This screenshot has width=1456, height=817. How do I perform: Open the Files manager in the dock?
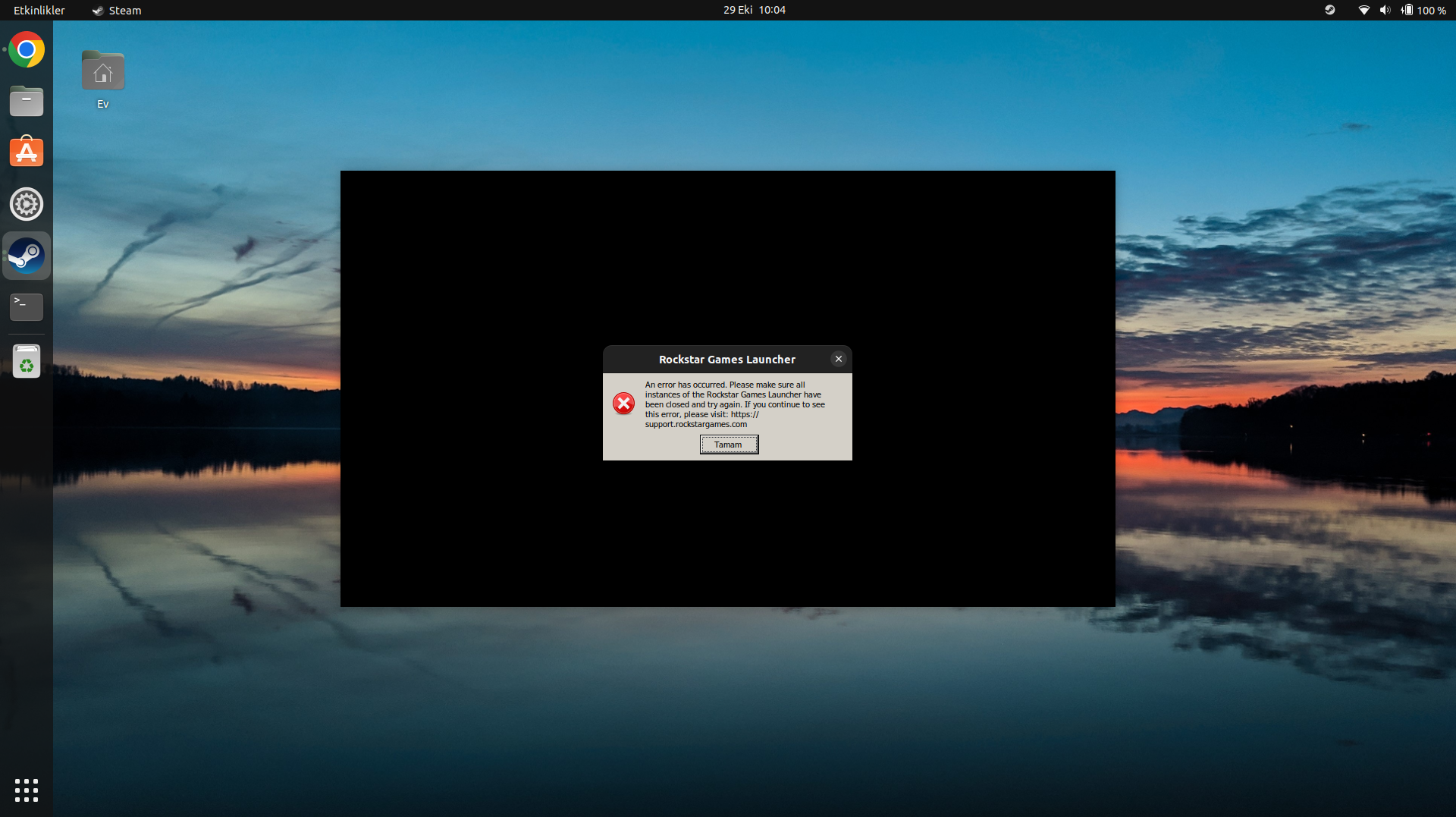point(27,101)
